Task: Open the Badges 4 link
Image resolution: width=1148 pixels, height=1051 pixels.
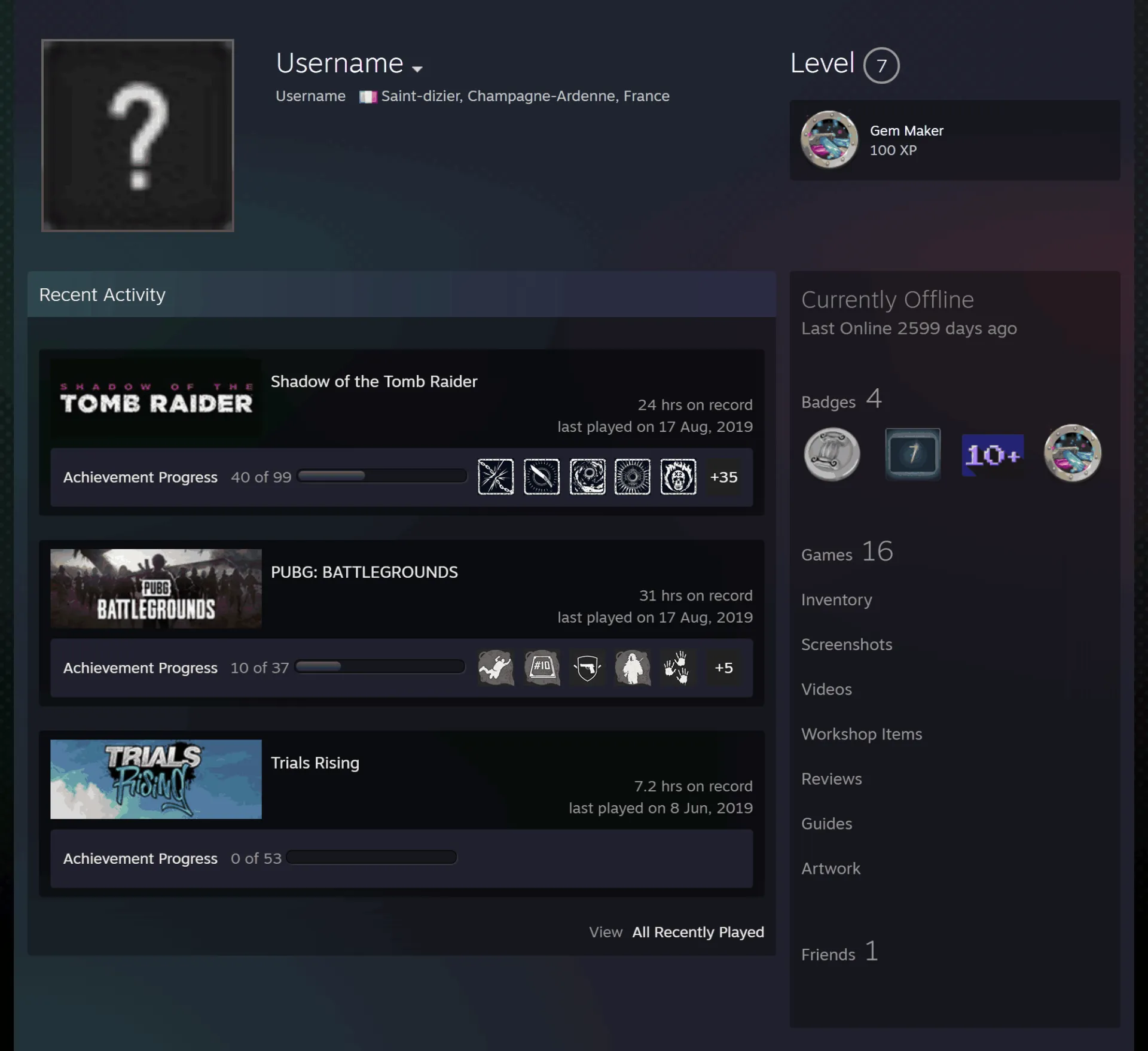Action: point(842,400)
